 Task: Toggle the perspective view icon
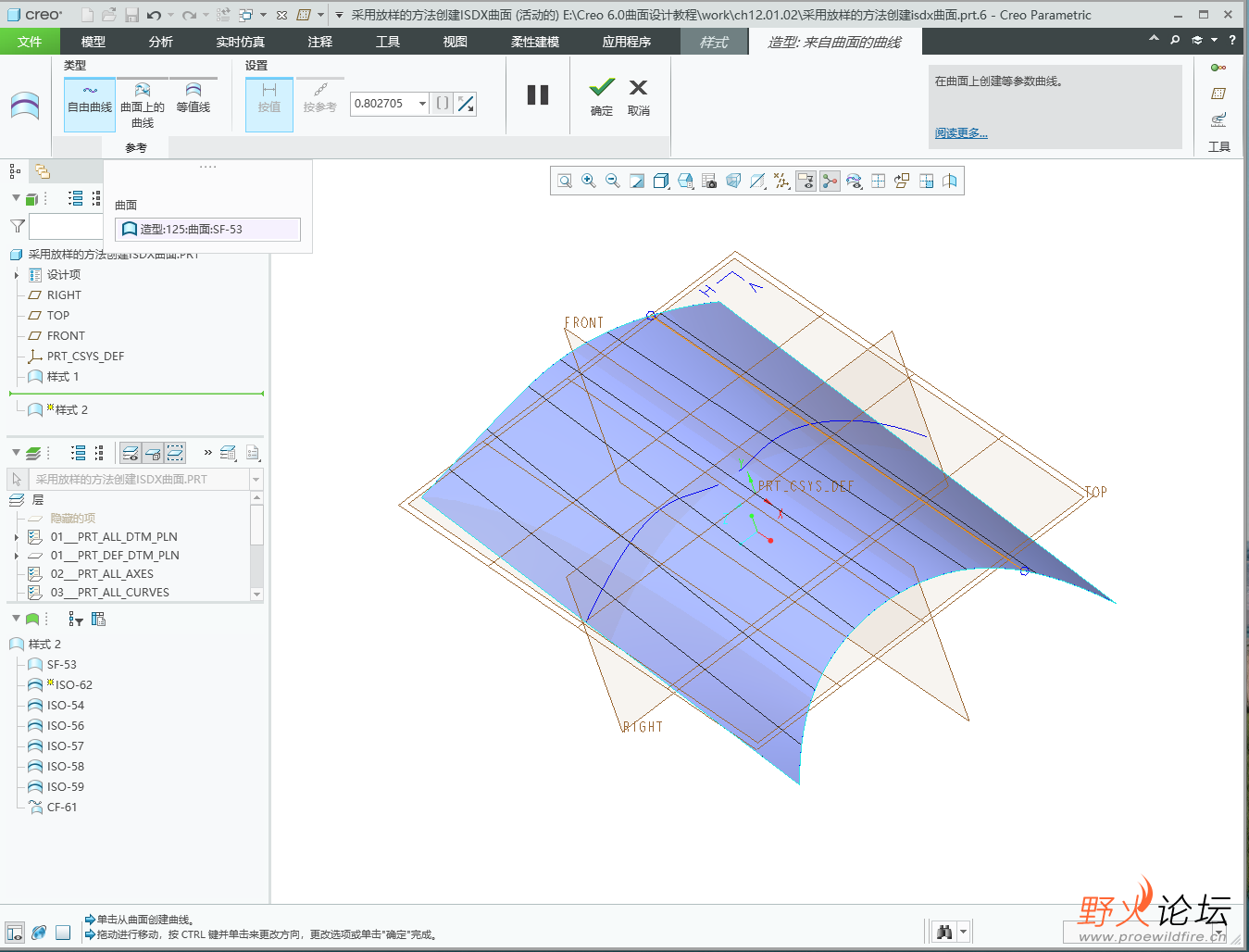pyautogui.click(x=733, y=182)
